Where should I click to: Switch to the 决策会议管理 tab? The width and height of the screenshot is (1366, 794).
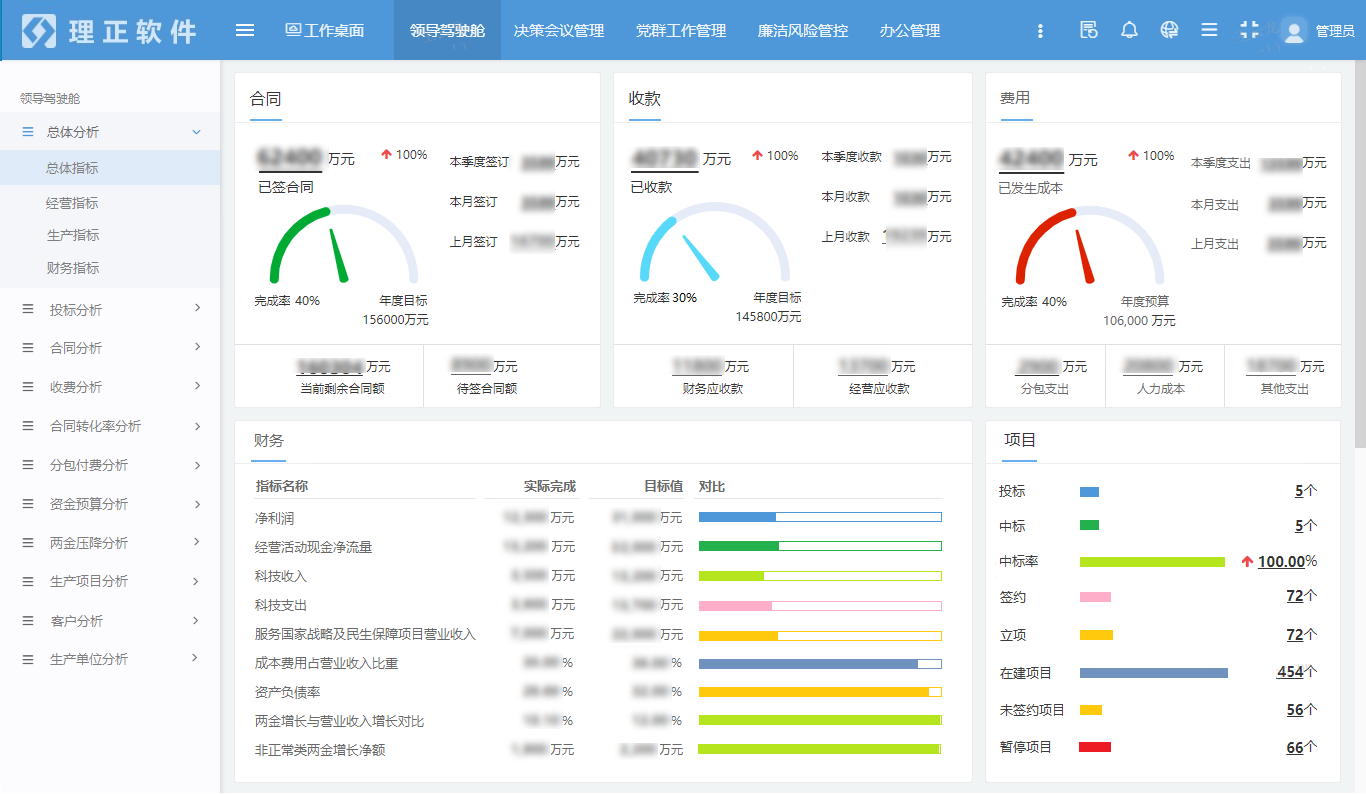[x=559, y=31]
